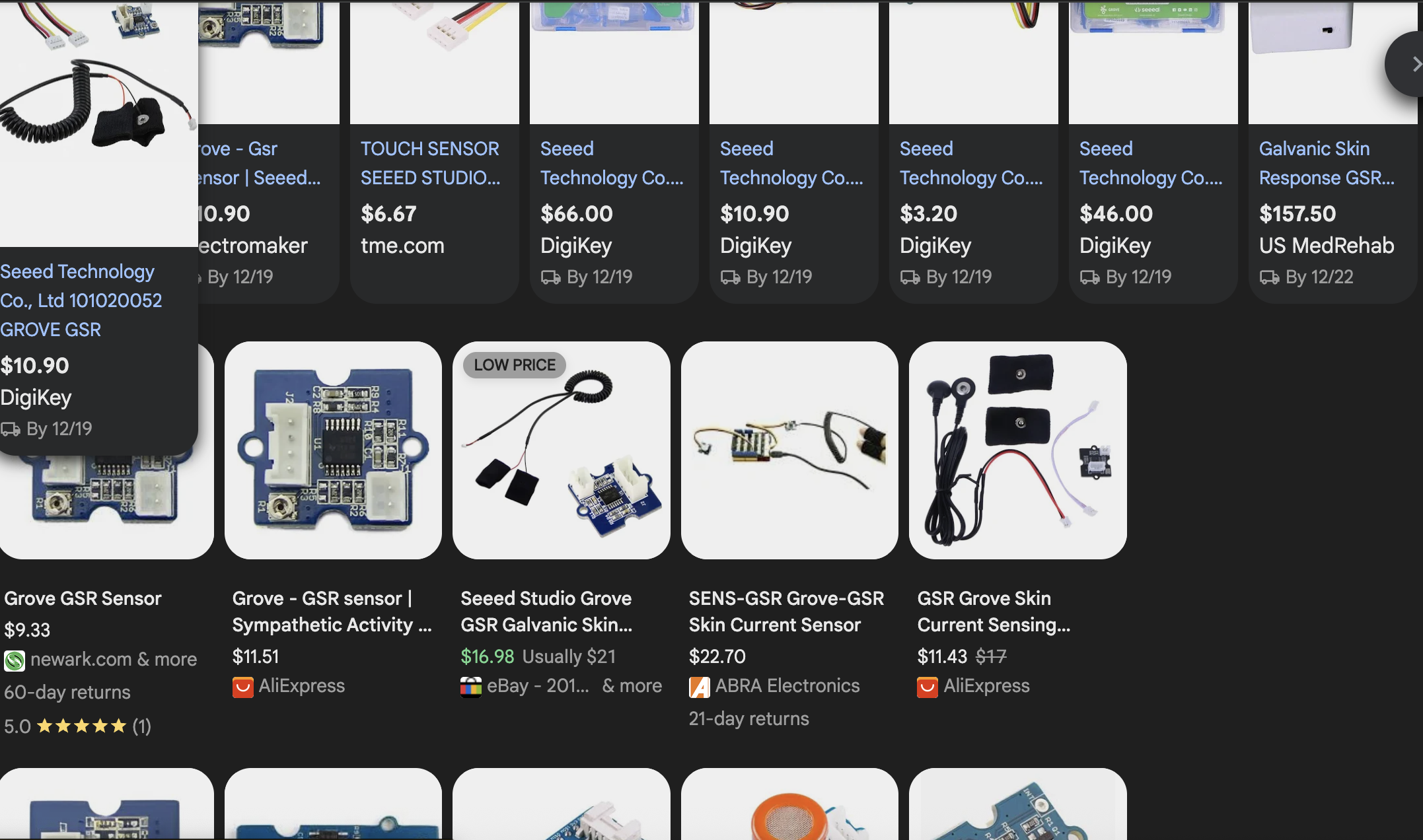Open Grove - GSR sensor Sympathetic Activity image
The height and width of the screenshot is (840, 1423).
coord(333,450)
